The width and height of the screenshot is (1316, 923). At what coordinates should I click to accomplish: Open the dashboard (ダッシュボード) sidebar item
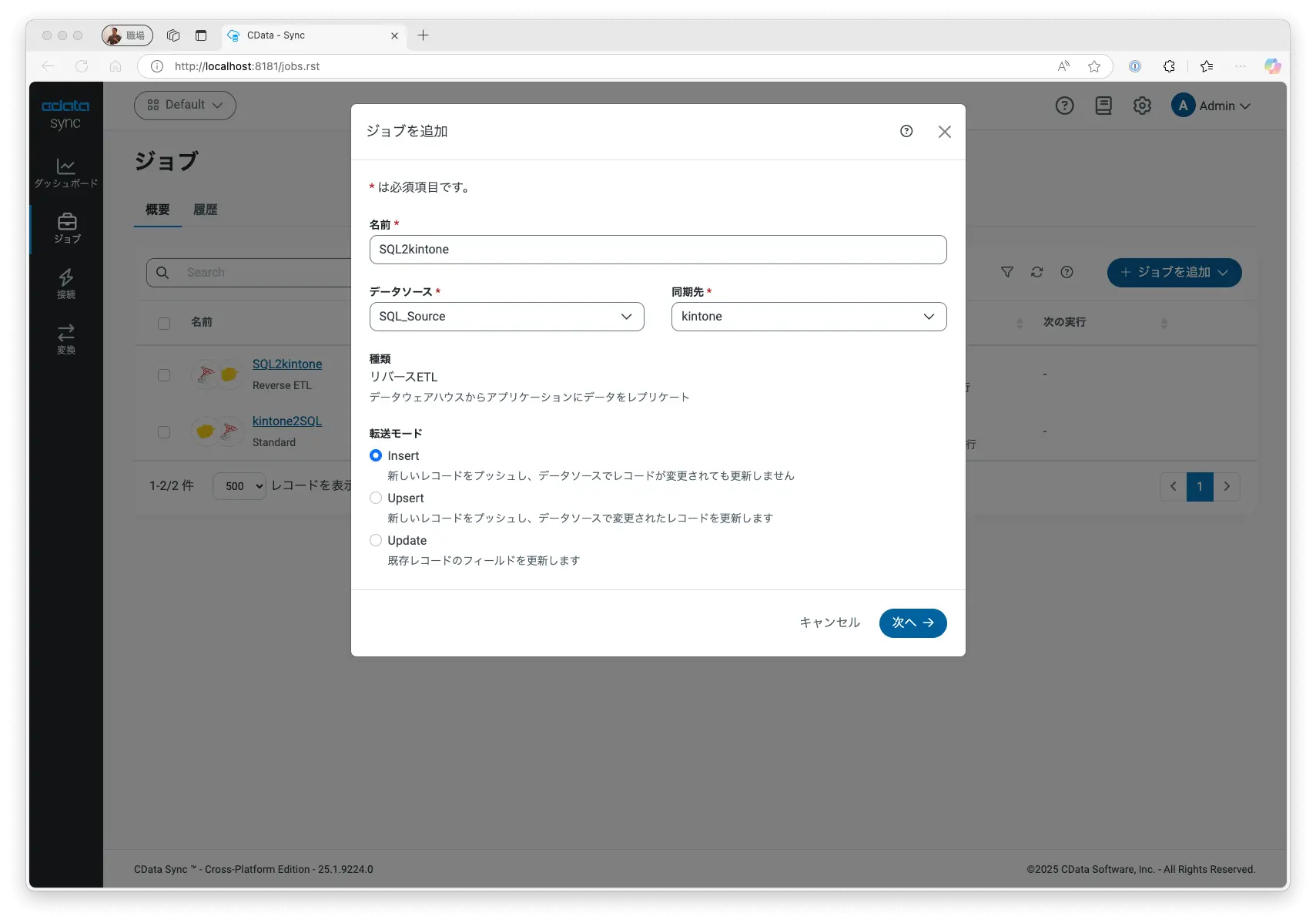point(65,173)
